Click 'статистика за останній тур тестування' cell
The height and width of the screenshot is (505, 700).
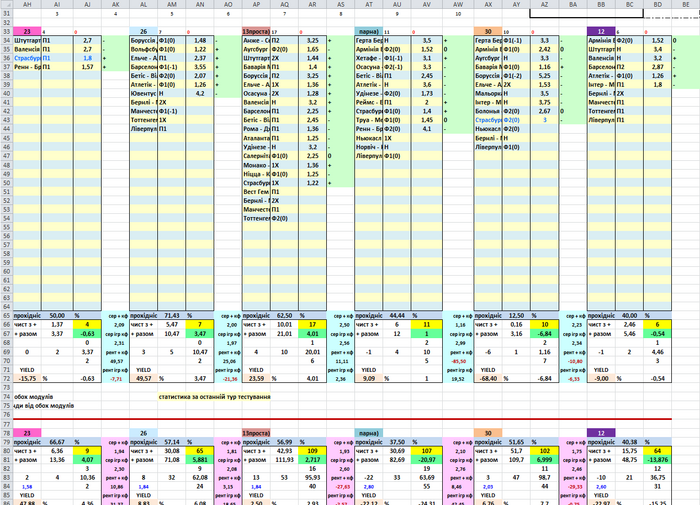click(x=214, y=396)
